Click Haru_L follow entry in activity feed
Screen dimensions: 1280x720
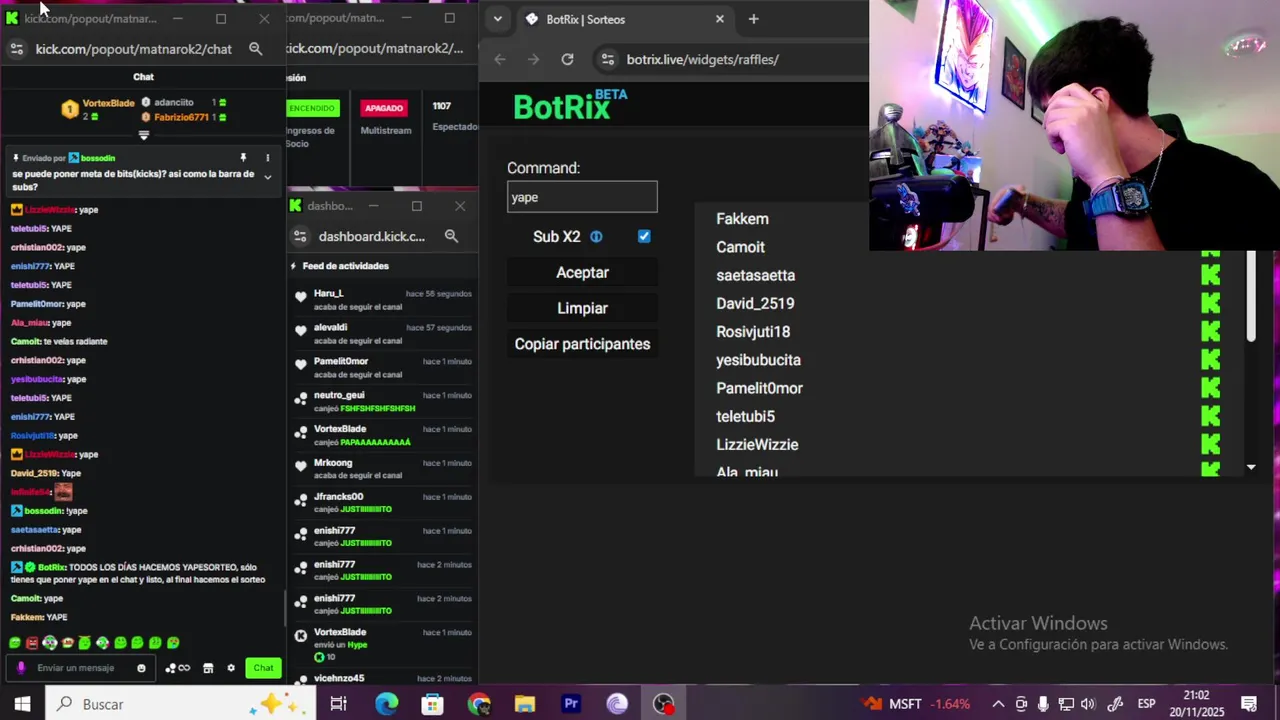[381, 300]
